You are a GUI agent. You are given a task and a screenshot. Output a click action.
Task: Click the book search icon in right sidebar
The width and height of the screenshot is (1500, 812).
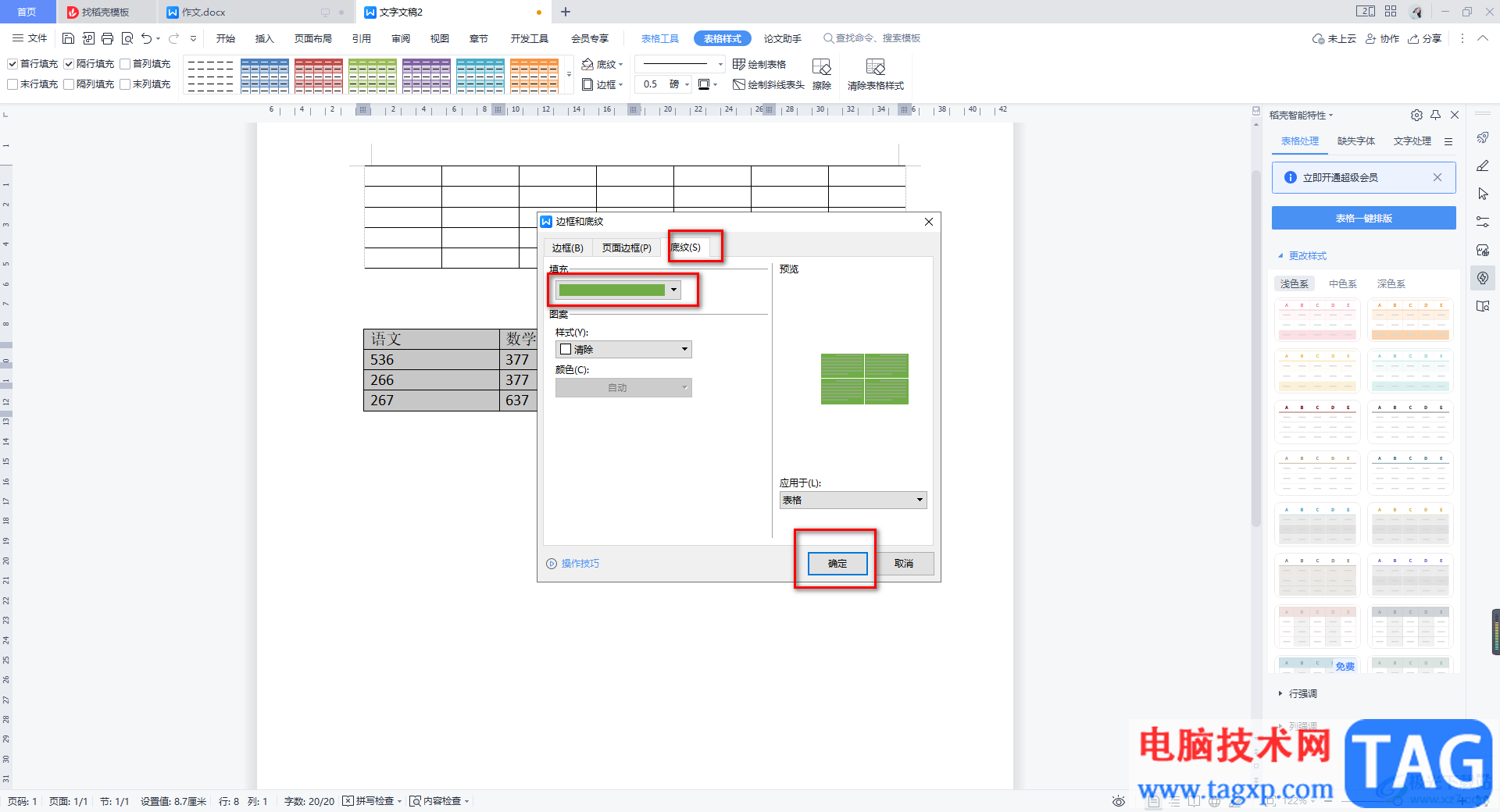(x=1483, y=306)
